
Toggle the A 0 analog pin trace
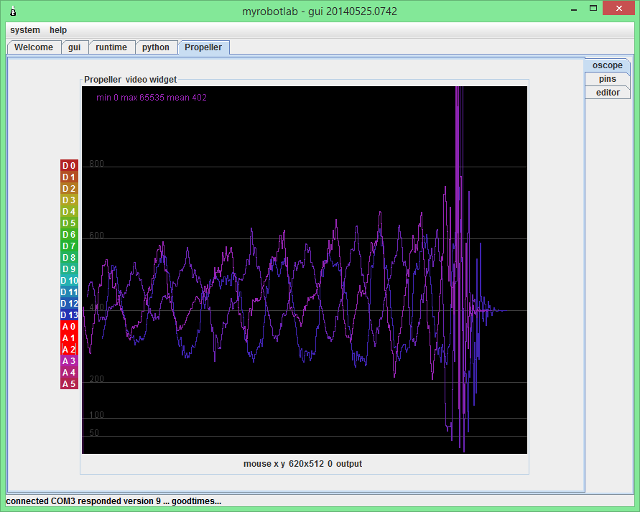tap(69, 326)
